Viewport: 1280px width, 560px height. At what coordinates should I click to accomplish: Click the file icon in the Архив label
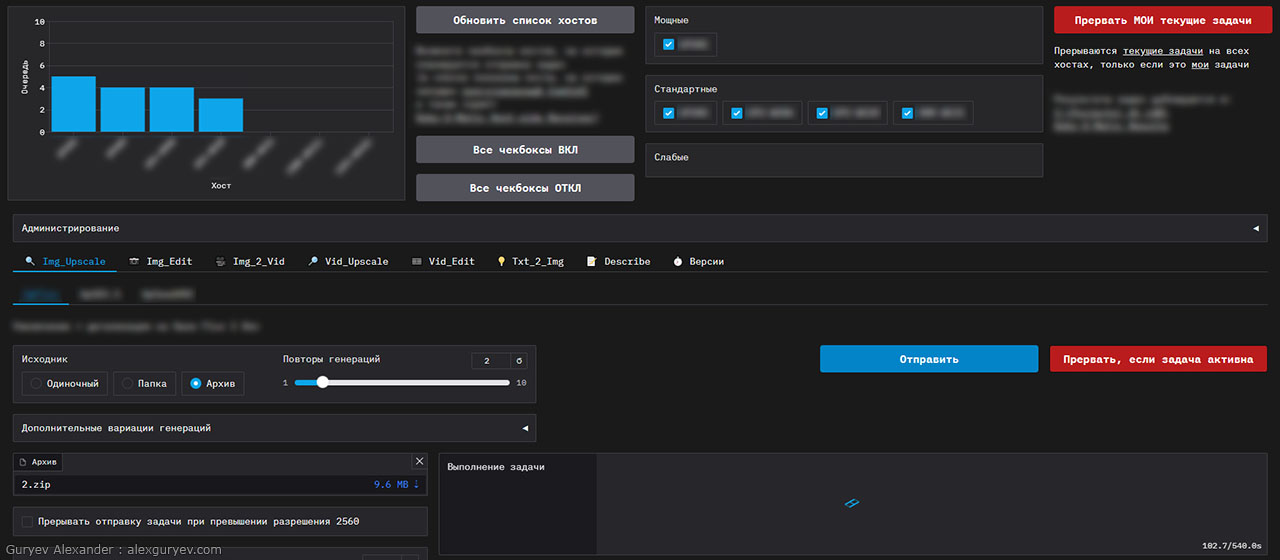pyautogui.click(x=24, y=462)
